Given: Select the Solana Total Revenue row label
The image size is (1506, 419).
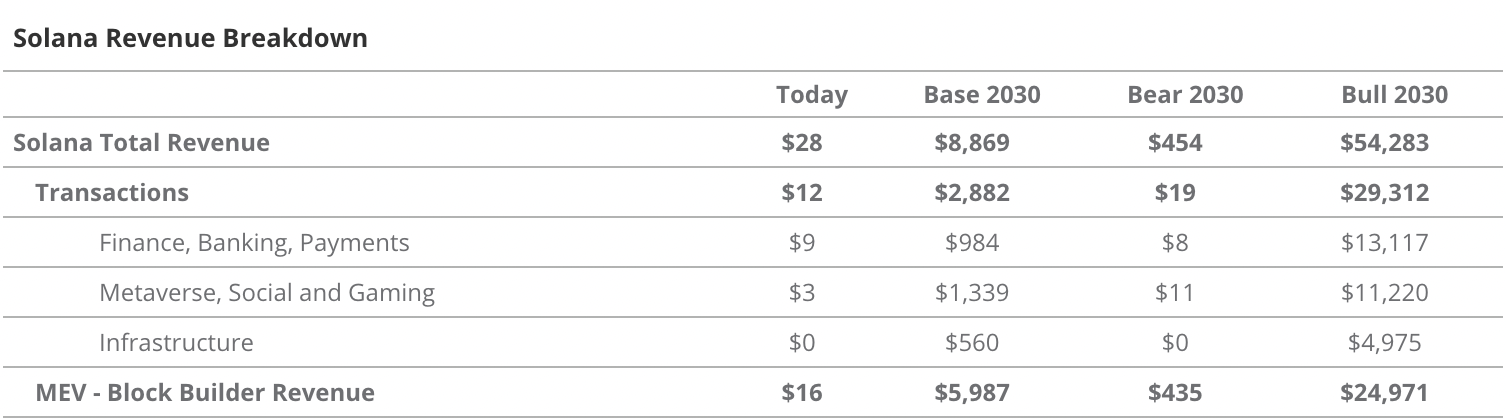Looking at the screenshot, I should pos(141,142).
